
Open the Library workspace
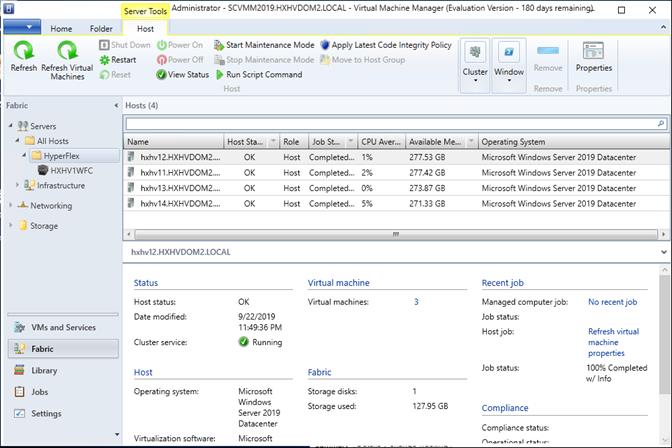pyautogui.click(x=63, y=370)
